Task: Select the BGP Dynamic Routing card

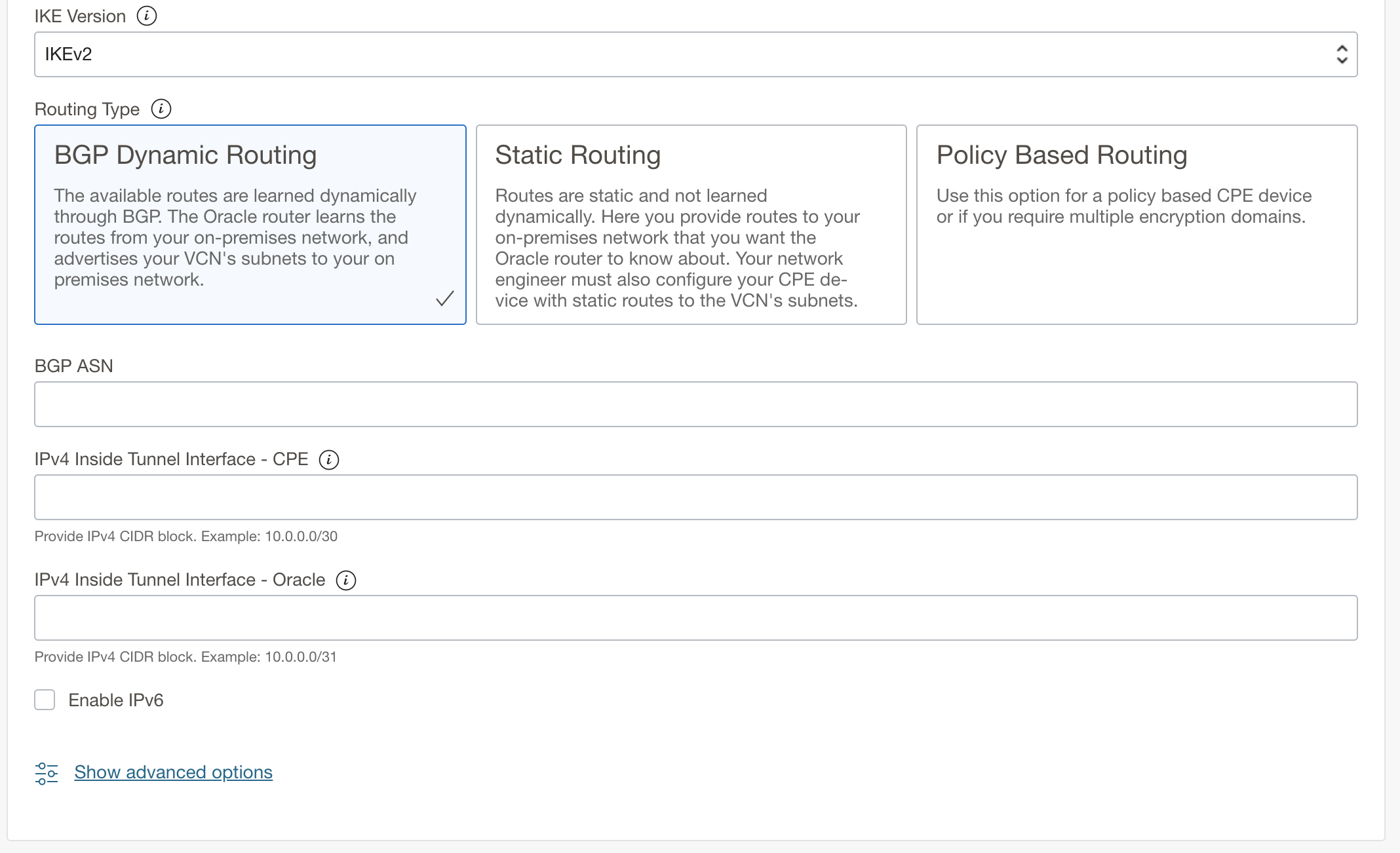Action: 250,223
